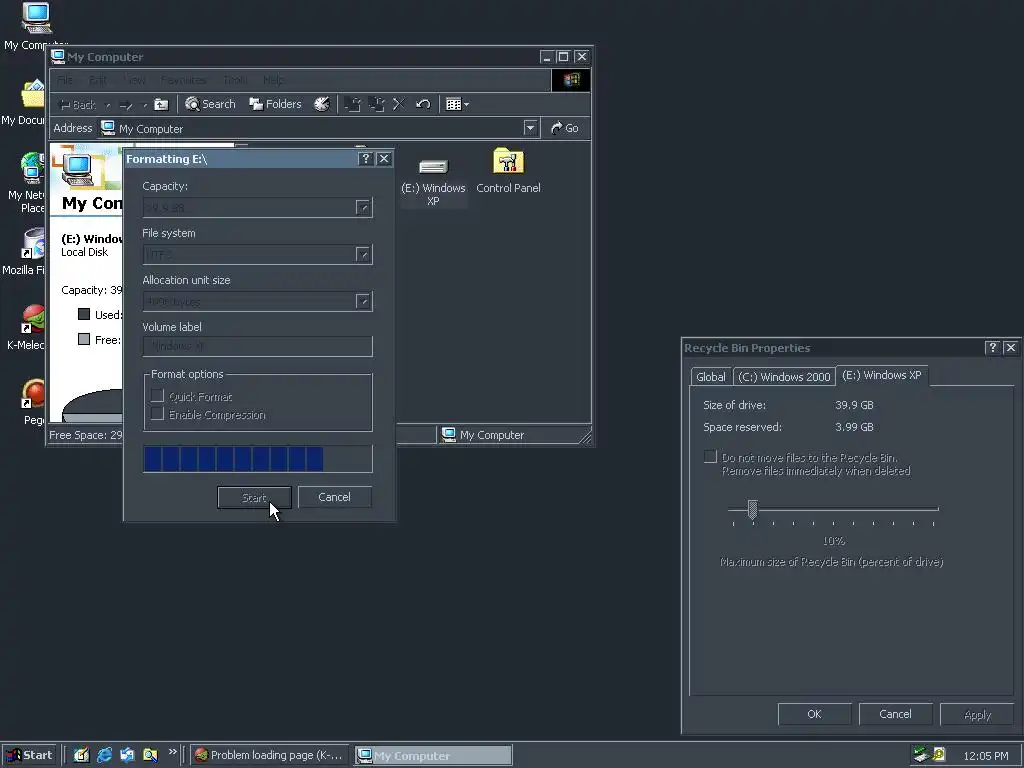Expand Capacity dropdown in Format dialog
This screenshot has height=768, width=1024.
point(363,208)
